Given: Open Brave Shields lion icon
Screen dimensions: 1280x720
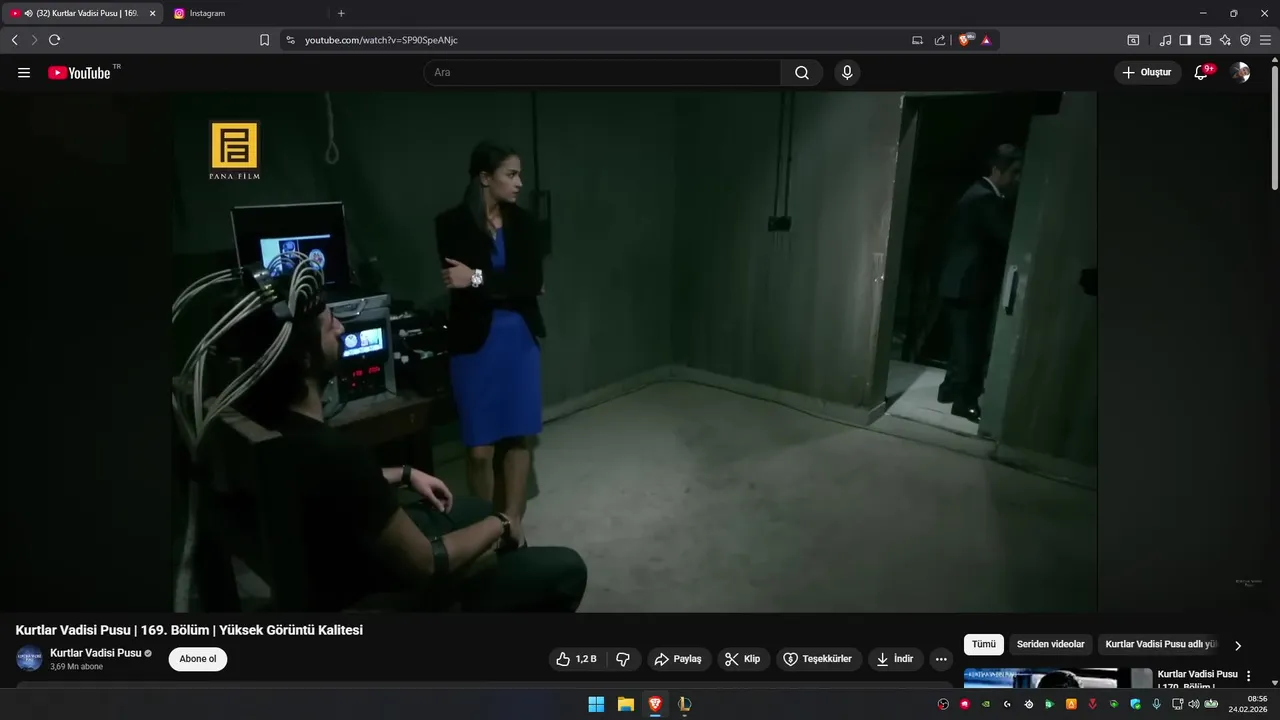Looking at the screenshot, I should (x=965, y=40).
